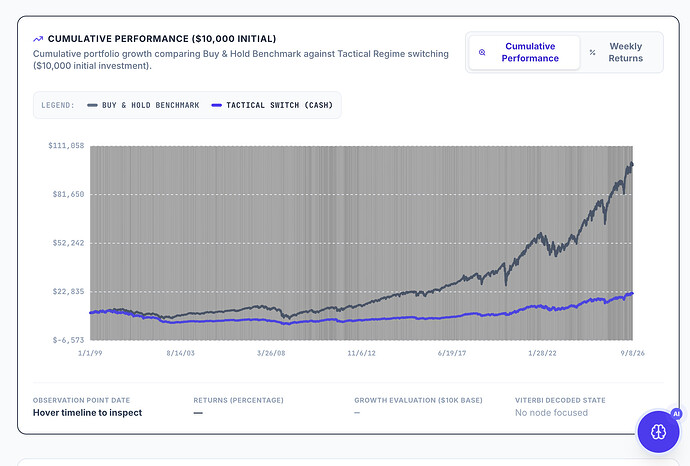The width and height of the screenshot is (690, 466).
Task: Click the 3/26/08 date axis label
Action: click(x=271, y=353)
